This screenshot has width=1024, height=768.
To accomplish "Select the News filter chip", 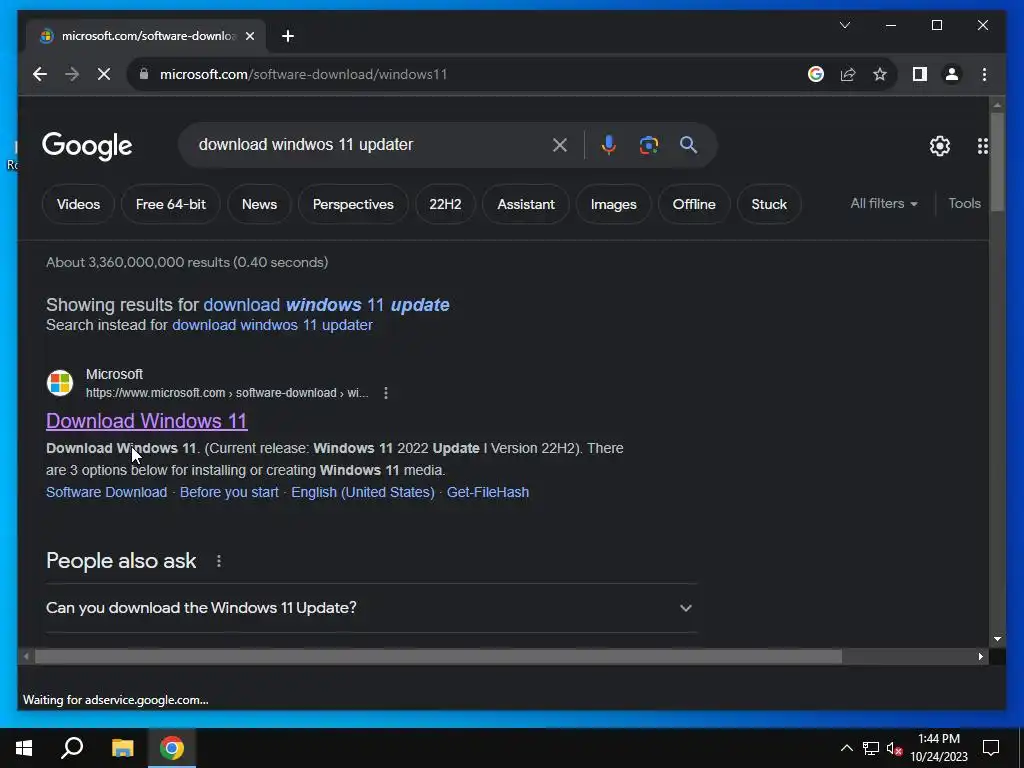I will tap(259, 204).
